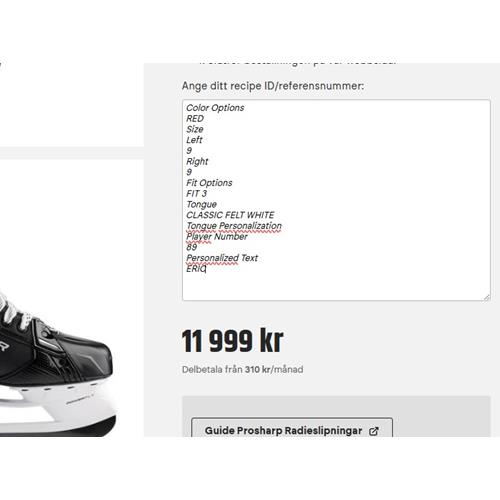This screenshot has height=500, width=500.
Task: Click the Personalized Text line
Action: [222, 258]
